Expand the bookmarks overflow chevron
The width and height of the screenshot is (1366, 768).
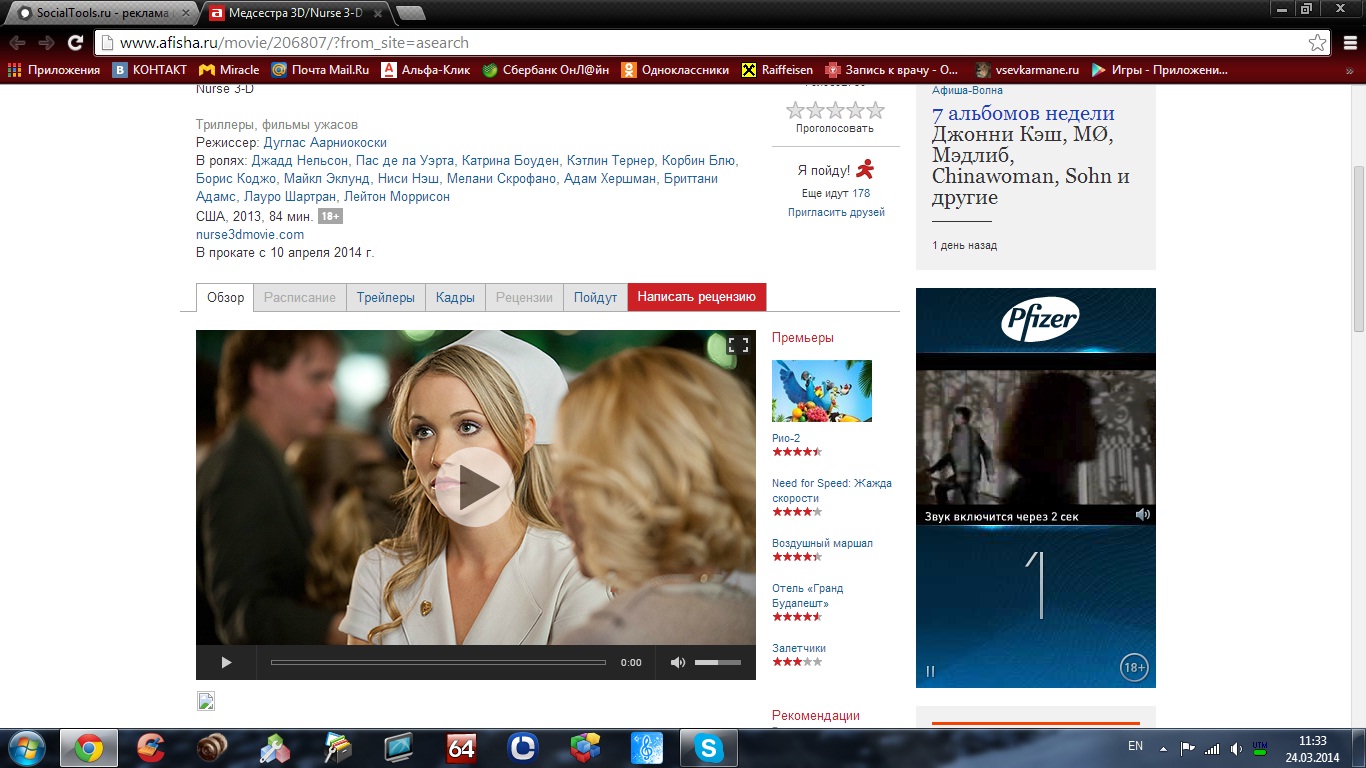tap(1349, 70)
